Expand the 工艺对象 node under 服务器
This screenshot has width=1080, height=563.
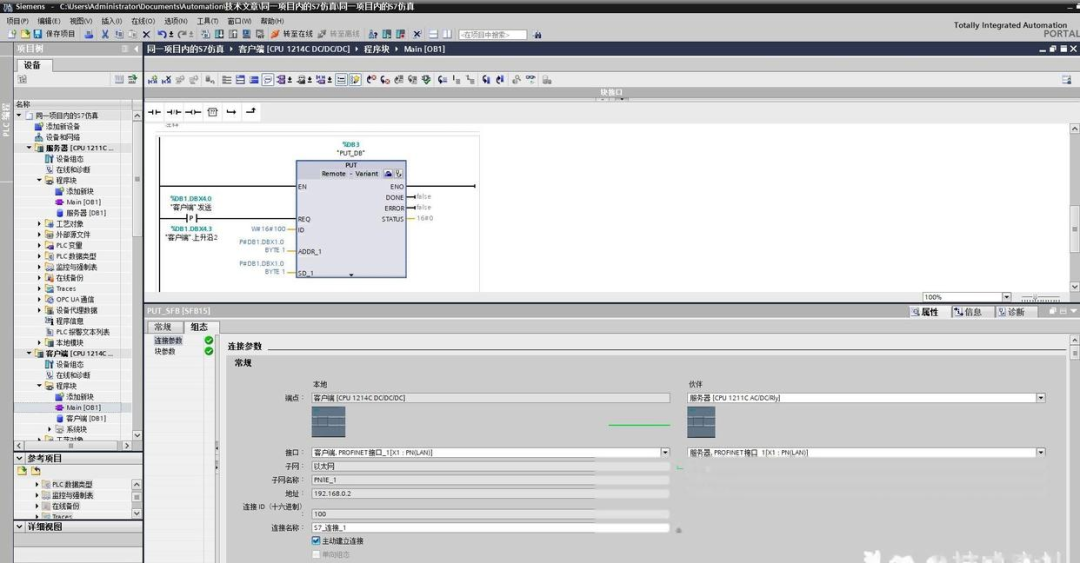(x=39, y=224)
